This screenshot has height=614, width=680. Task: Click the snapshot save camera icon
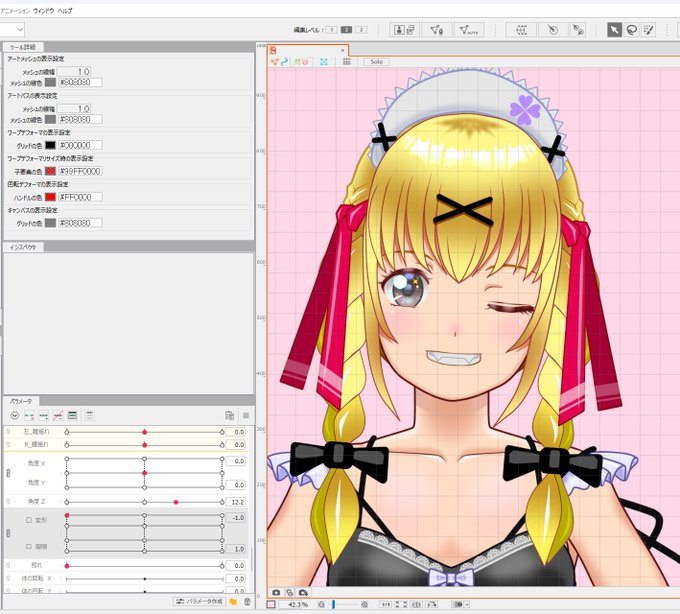point(303,592)
